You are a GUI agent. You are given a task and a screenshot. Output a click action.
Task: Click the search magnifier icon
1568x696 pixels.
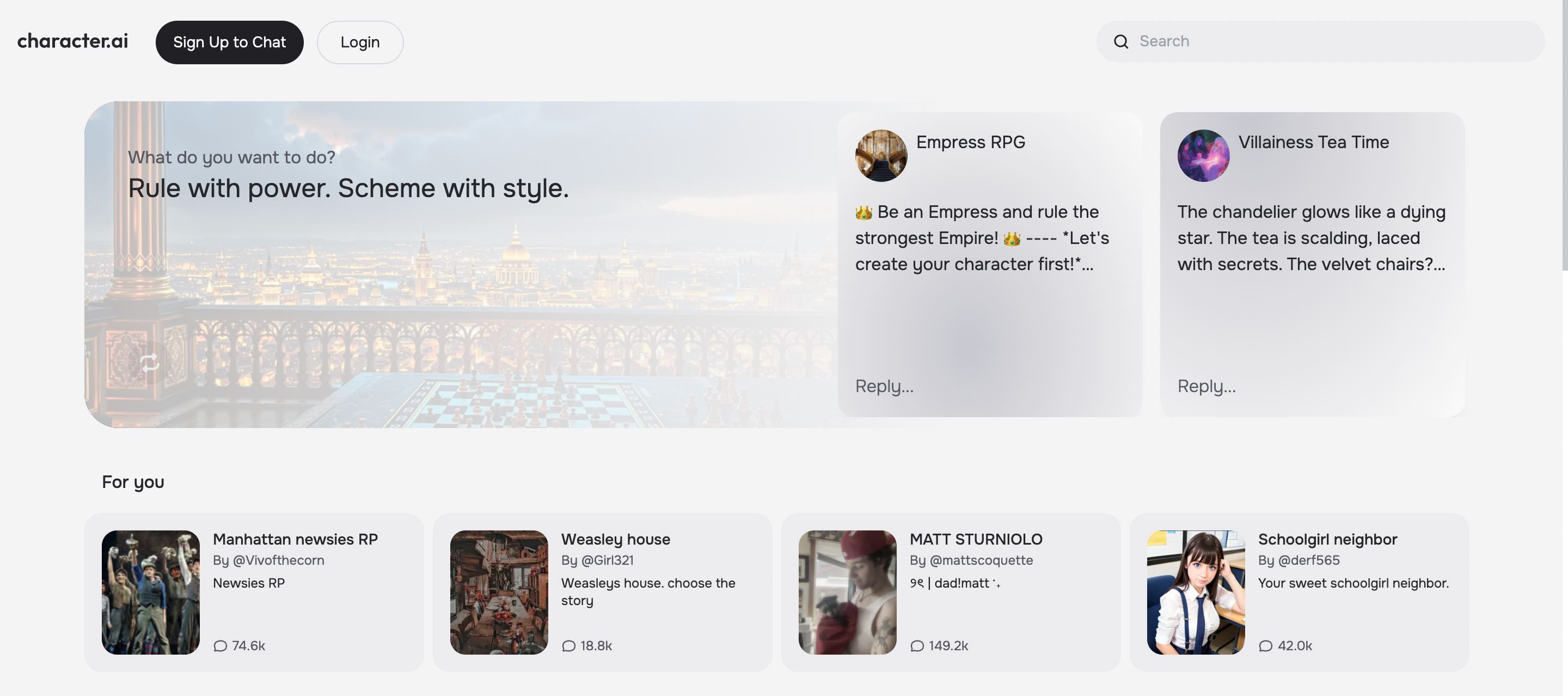[x=1120, y=41]
